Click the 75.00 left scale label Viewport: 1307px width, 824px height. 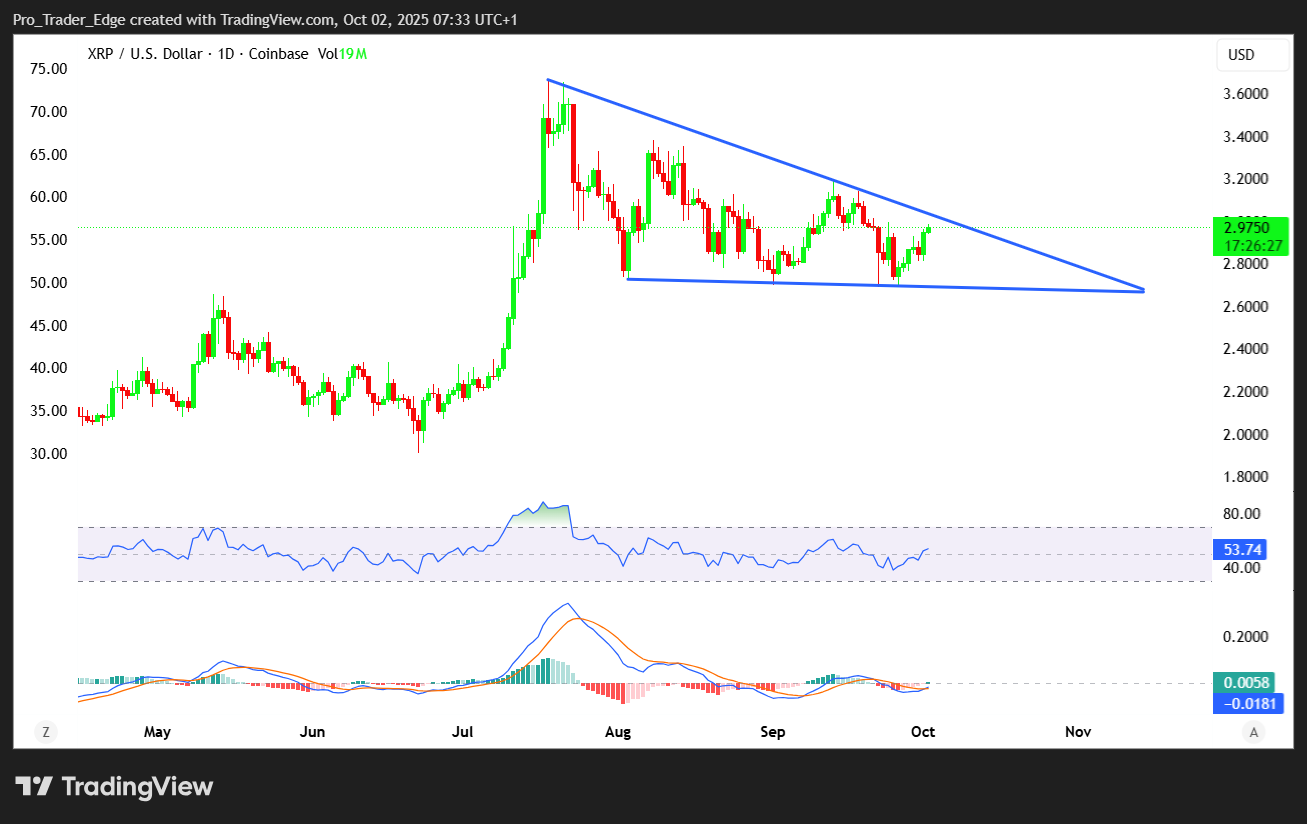pyautogui.click(x=48, y=69)
